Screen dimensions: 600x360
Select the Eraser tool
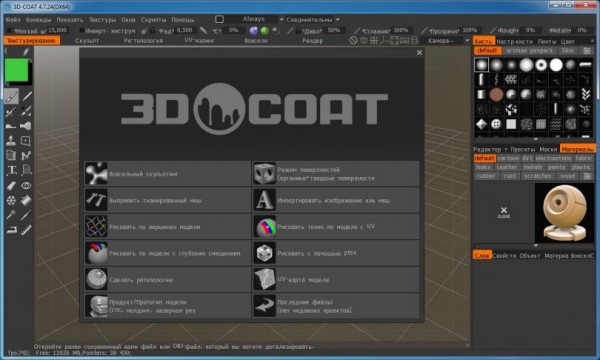pos(11,186)
